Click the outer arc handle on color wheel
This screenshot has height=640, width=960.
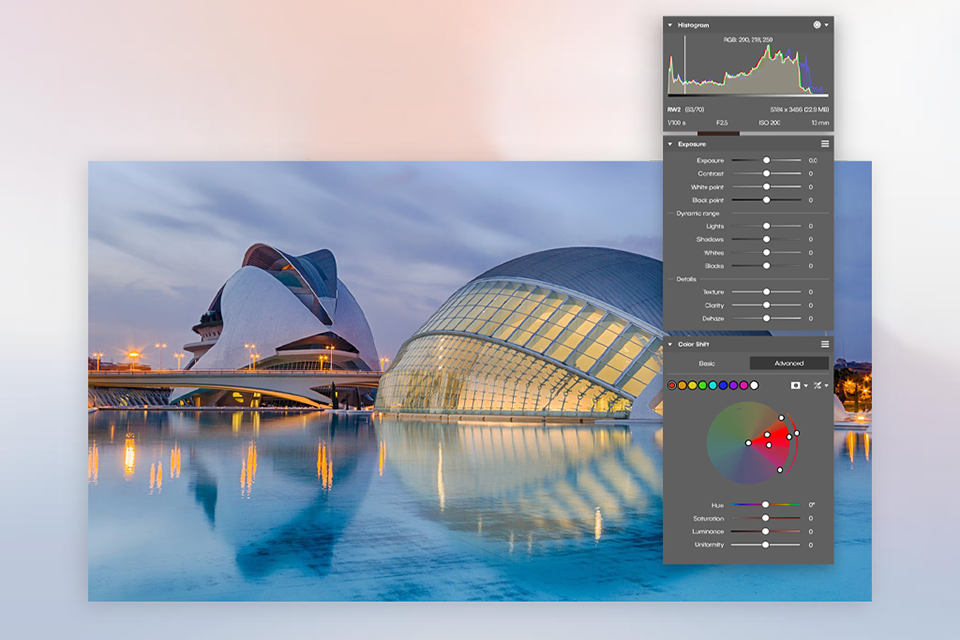(x=797, y=433)
